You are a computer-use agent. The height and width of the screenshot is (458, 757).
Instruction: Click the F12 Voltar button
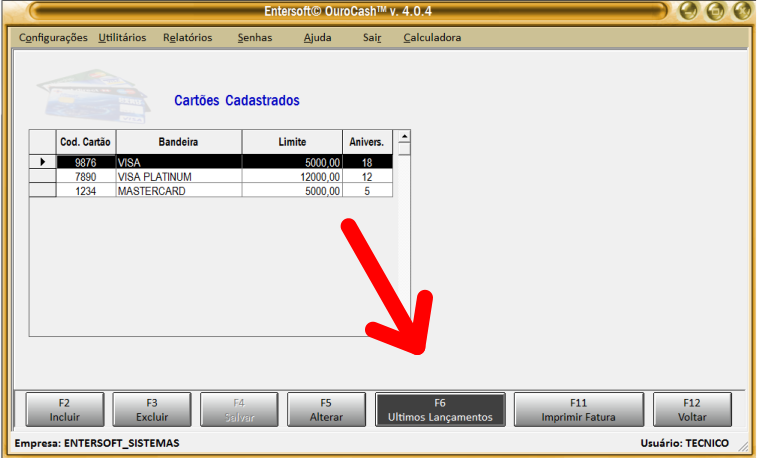(692, 410)
